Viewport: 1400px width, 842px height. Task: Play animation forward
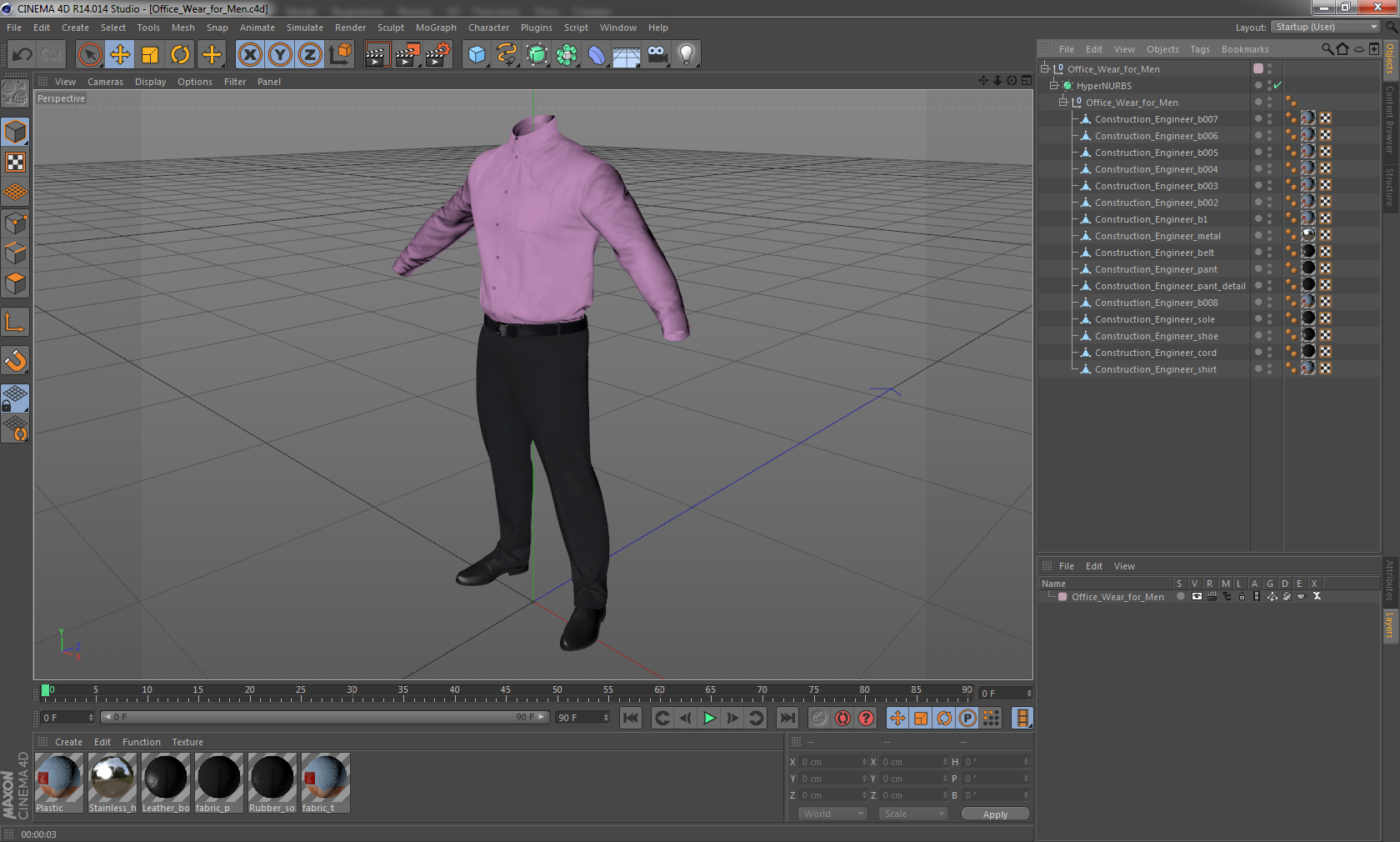pyautogui.click(x=709, y=718)
